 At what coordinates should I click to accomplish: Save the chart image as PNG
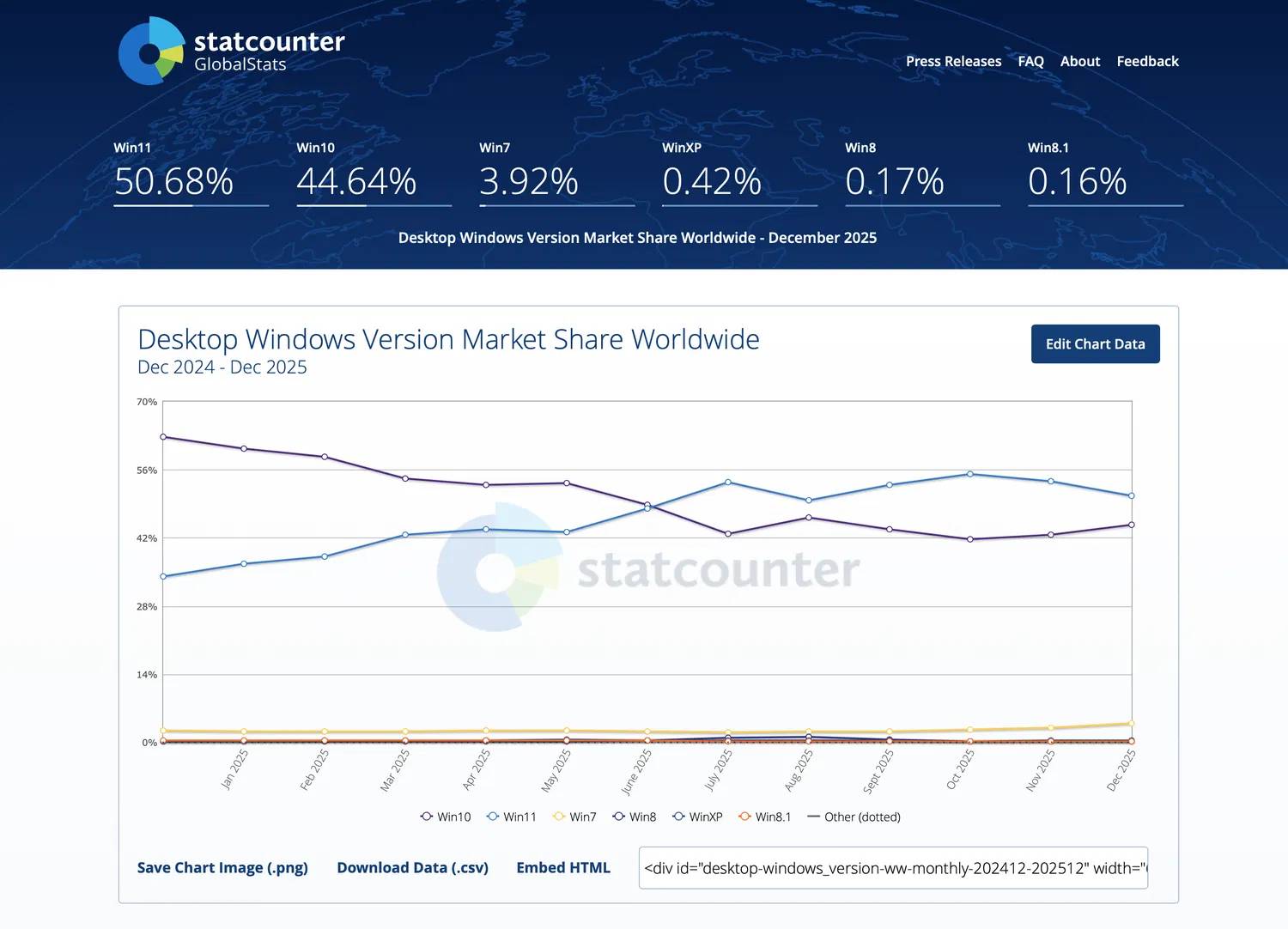coord(222,867)
